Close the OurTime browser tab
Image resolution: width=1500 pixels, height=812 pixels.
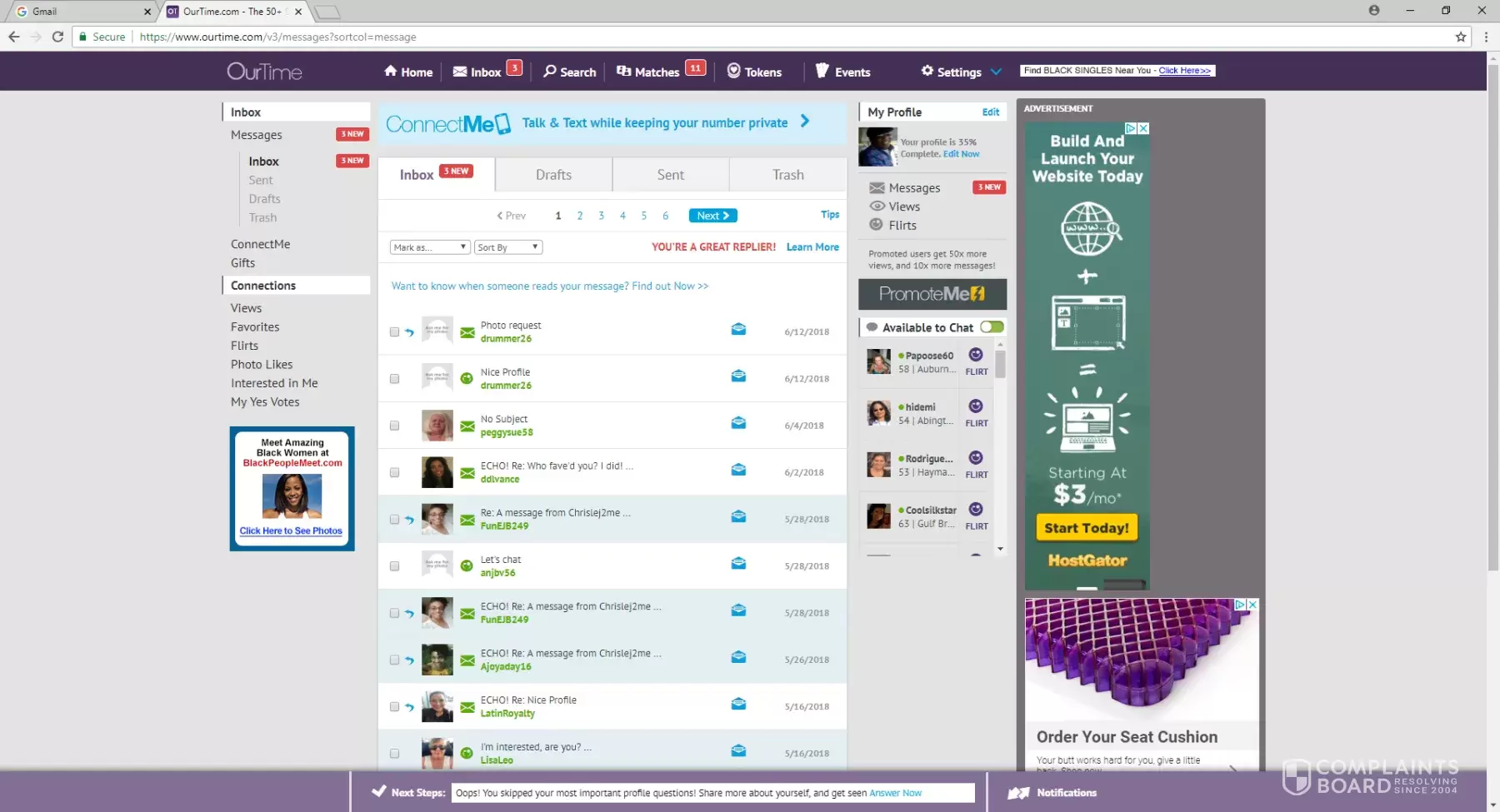(x=298, y=12)
